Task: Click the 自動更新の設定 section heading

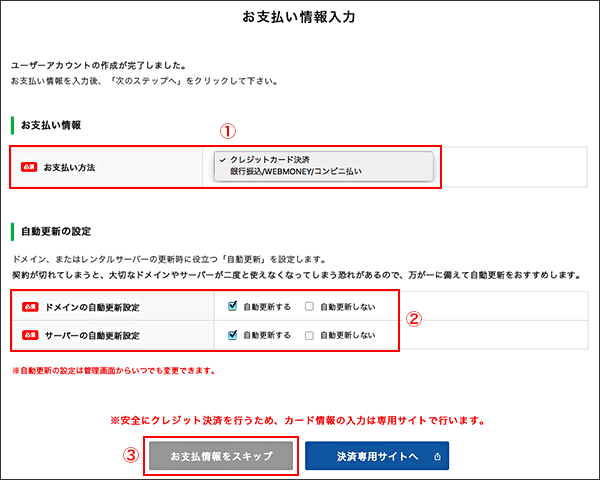Action: pyautogui.click(x=57, y=231)
